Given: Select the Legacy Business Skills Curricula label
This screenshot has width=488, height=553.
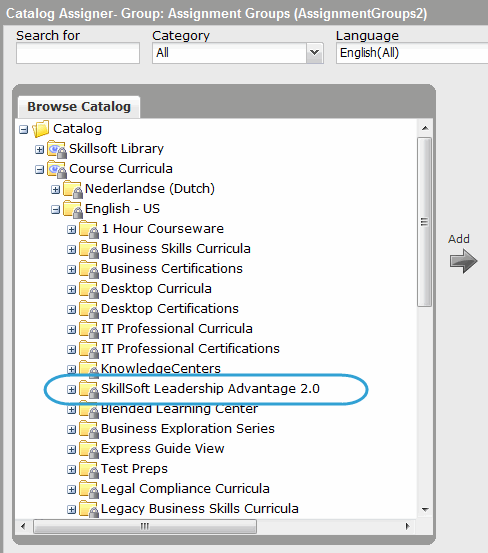Looking at the screenshot, I should (x=200, y=509).
